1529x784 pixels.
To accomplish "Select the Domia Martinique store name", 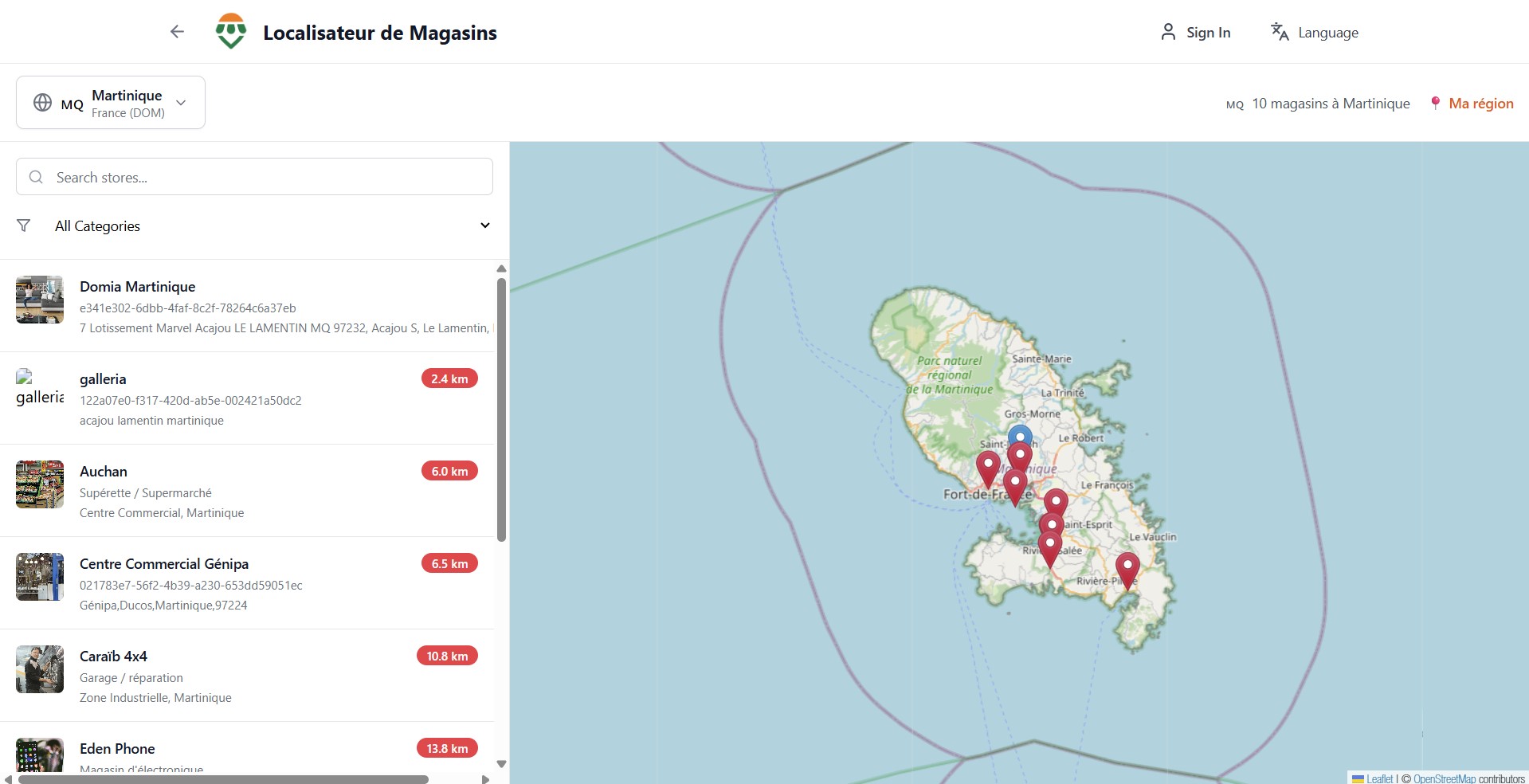I will pos(137,287).
